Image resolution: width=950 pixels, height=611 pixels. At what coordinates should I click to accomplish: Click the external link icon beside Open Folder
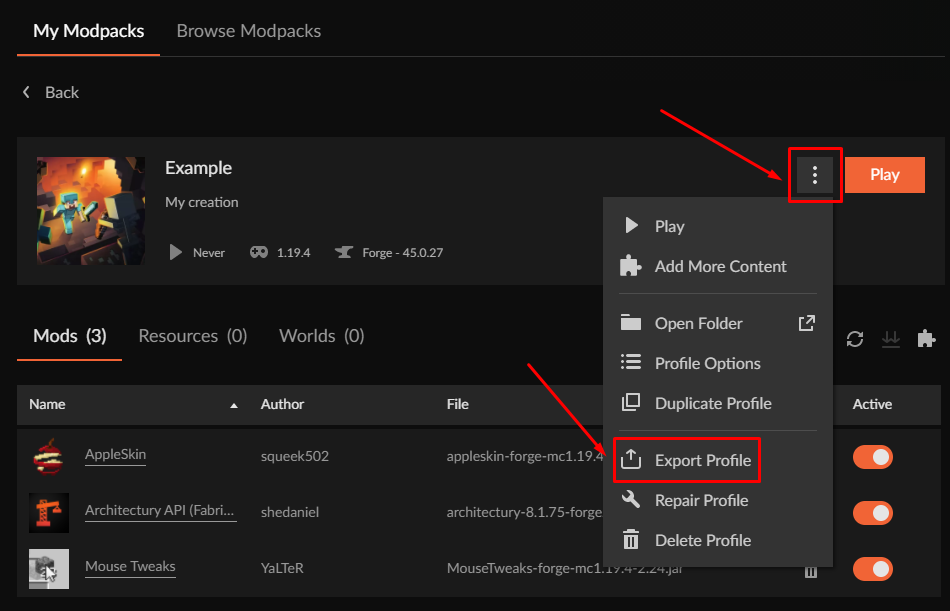(806, 323)
